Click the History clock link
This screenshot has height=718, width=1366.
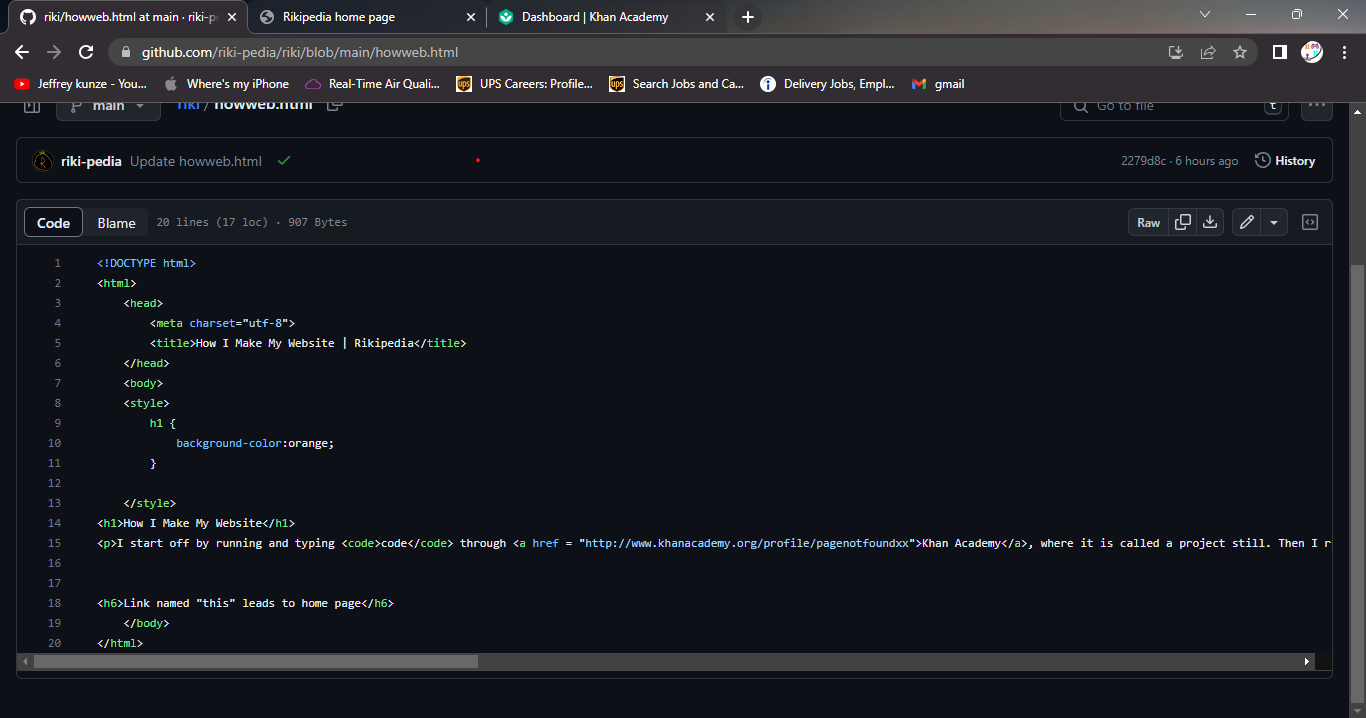pyautogui.click(x=1285, y=161)
